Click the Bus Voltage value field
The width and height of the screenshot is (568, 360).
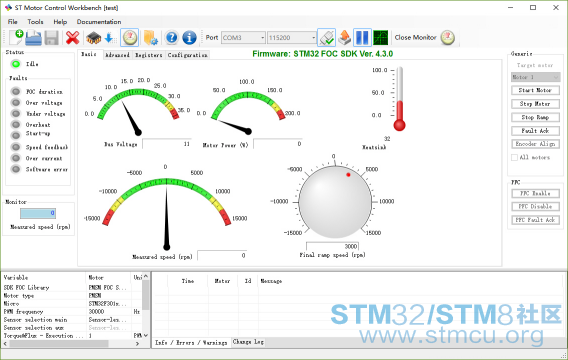(167, 144)
